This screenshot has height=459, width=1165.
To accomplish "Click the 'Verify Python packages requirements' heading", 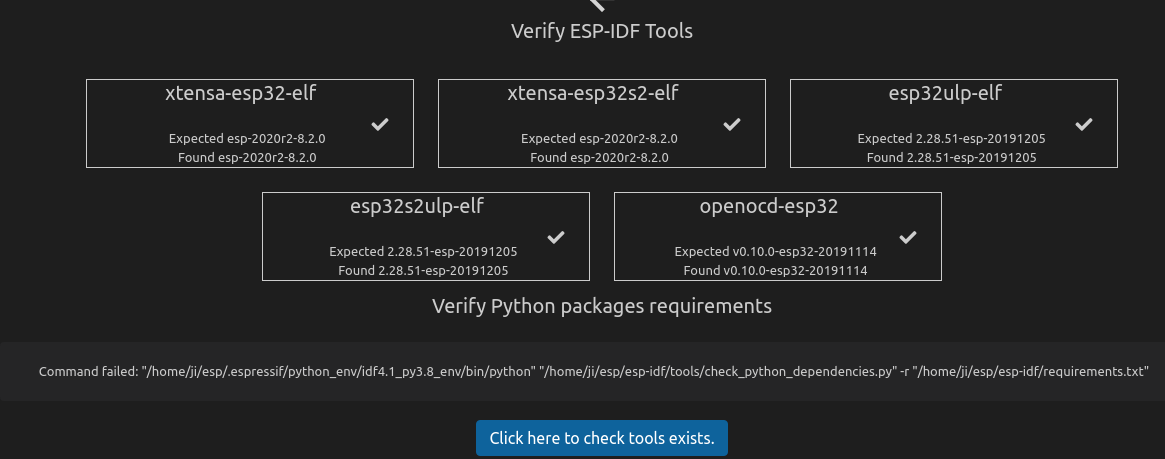I will (x=602, y=306).
